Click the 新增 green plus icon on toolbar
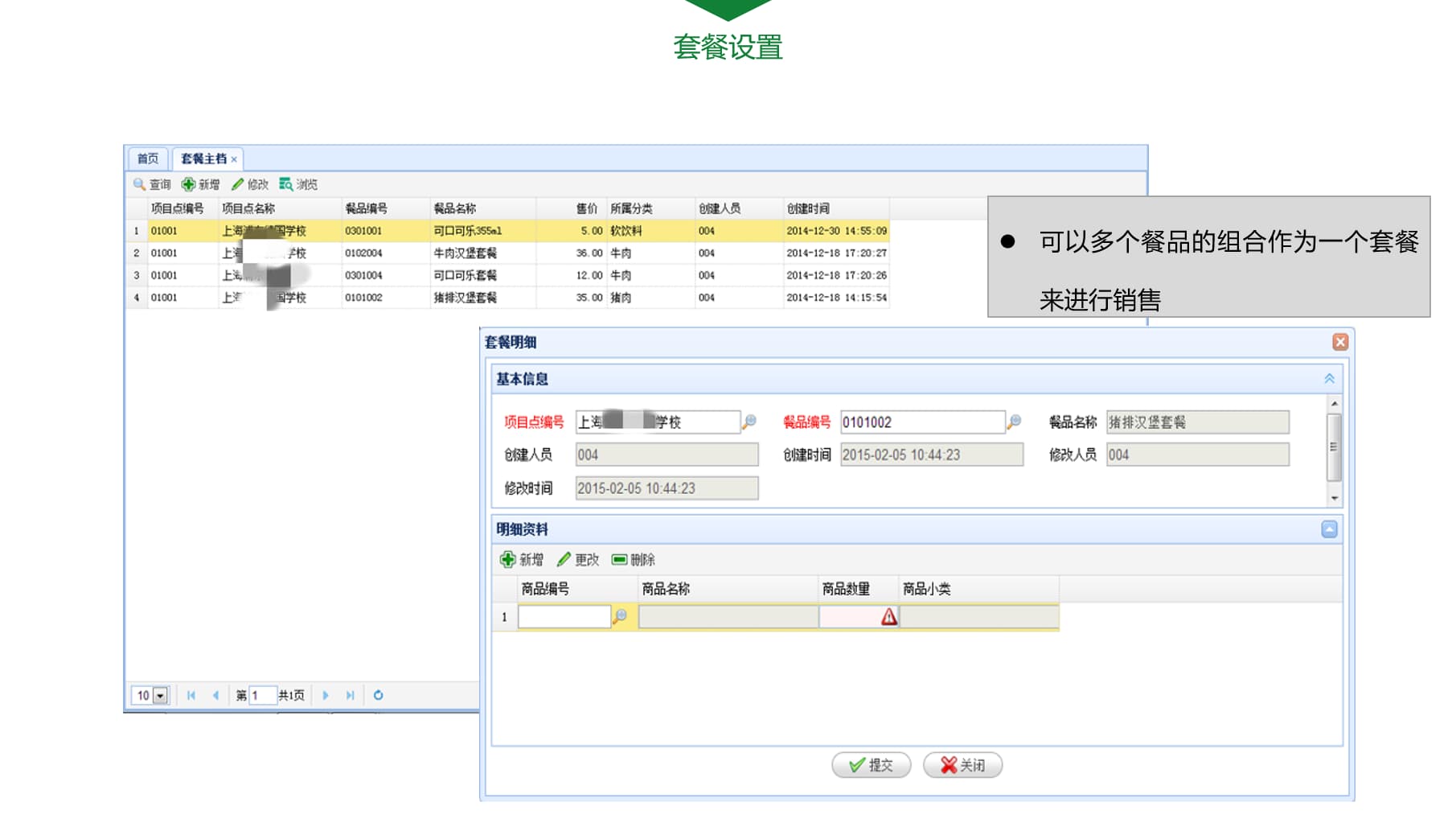The height and width of the screenshot is (831, 1456). click(x=187, y=183)
